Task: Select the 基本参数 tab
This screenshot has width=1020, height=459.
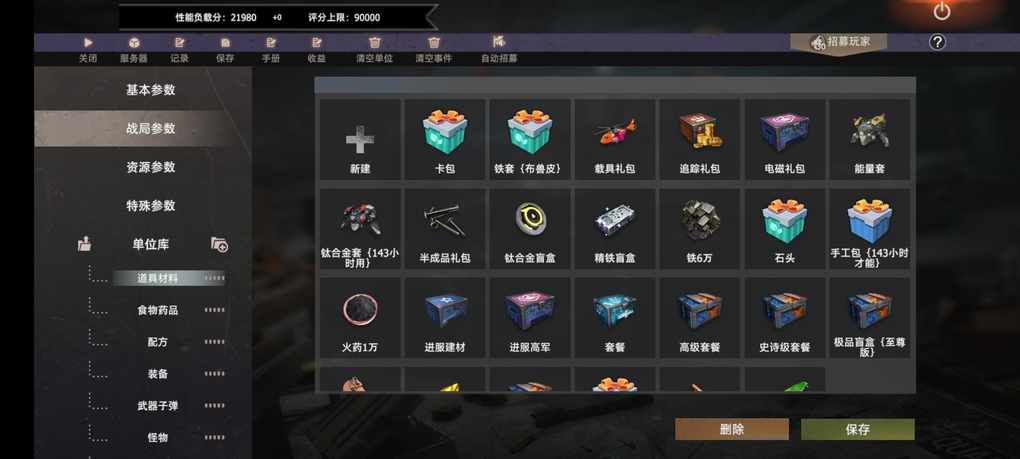Action: (150, 90)
